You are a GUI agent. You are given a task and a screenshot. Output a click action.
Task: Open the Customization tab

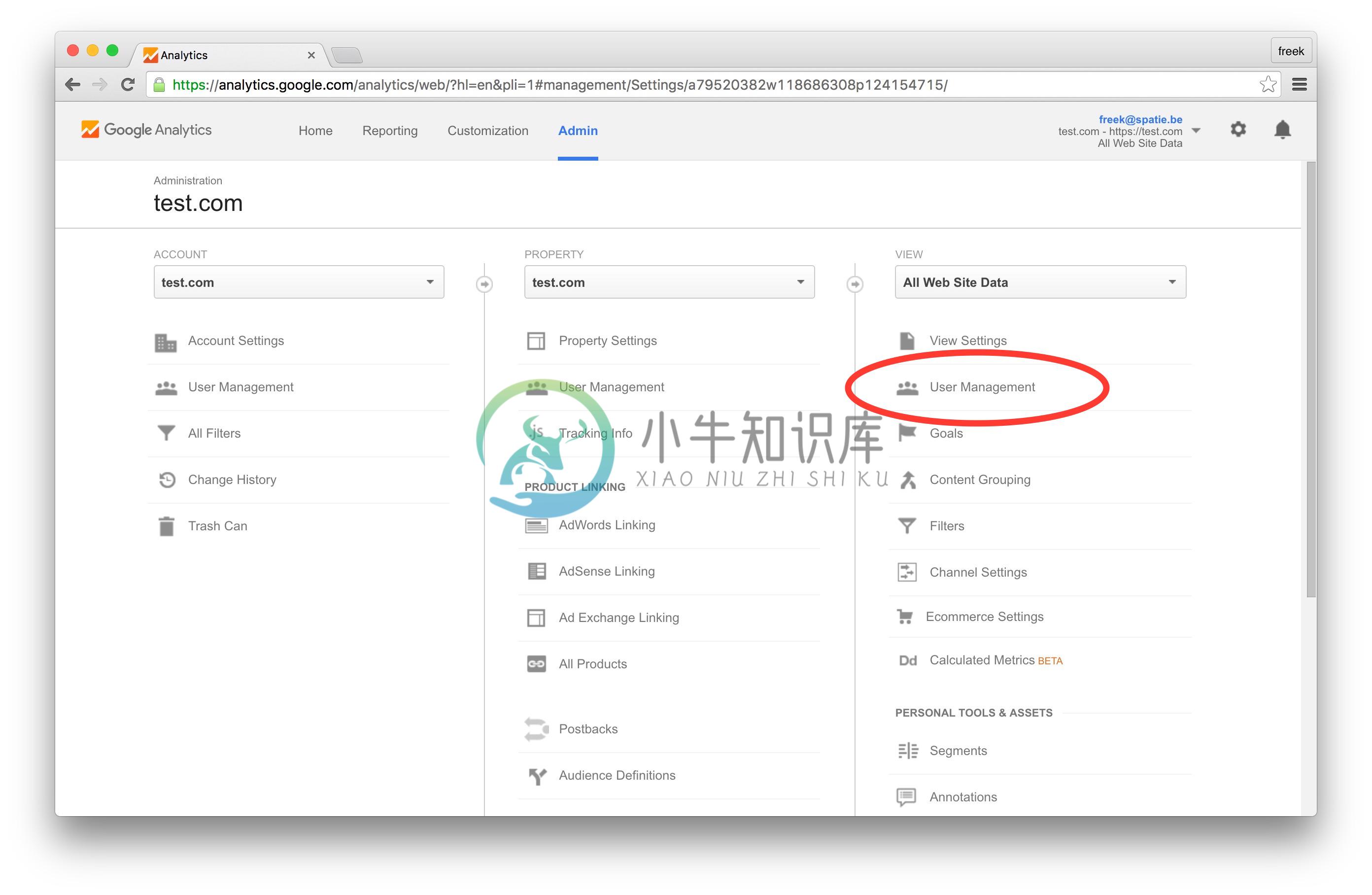click(x=488, y=131)
